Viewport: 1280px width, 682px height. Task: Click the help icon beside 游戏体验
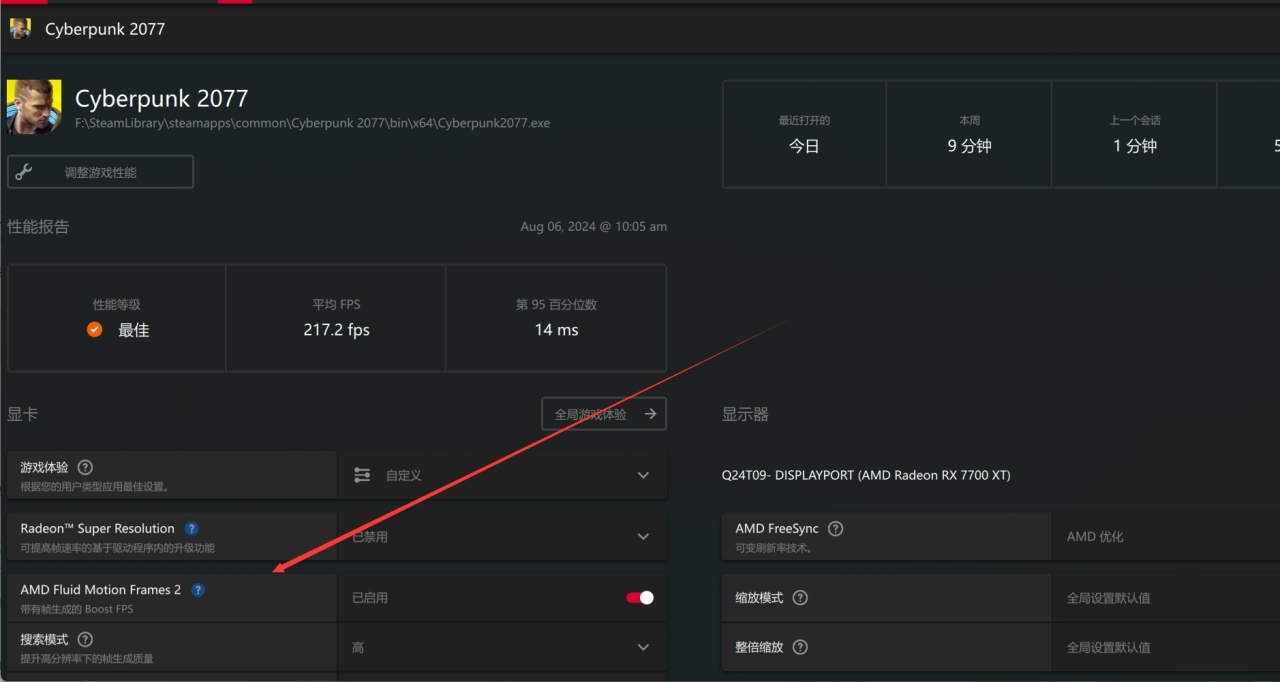[85, 467]
